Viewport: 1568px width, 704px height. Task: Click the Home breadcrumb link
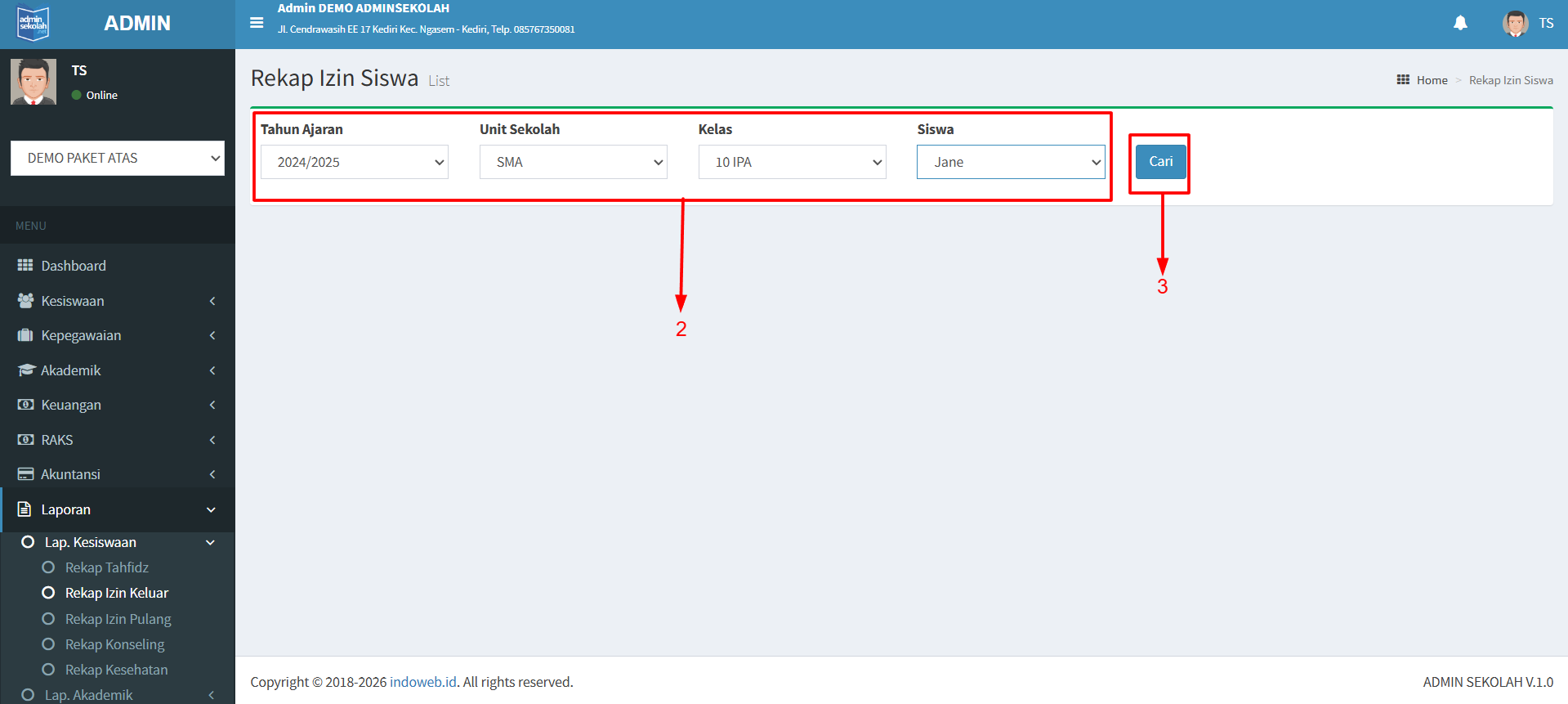click(1432, 80)
